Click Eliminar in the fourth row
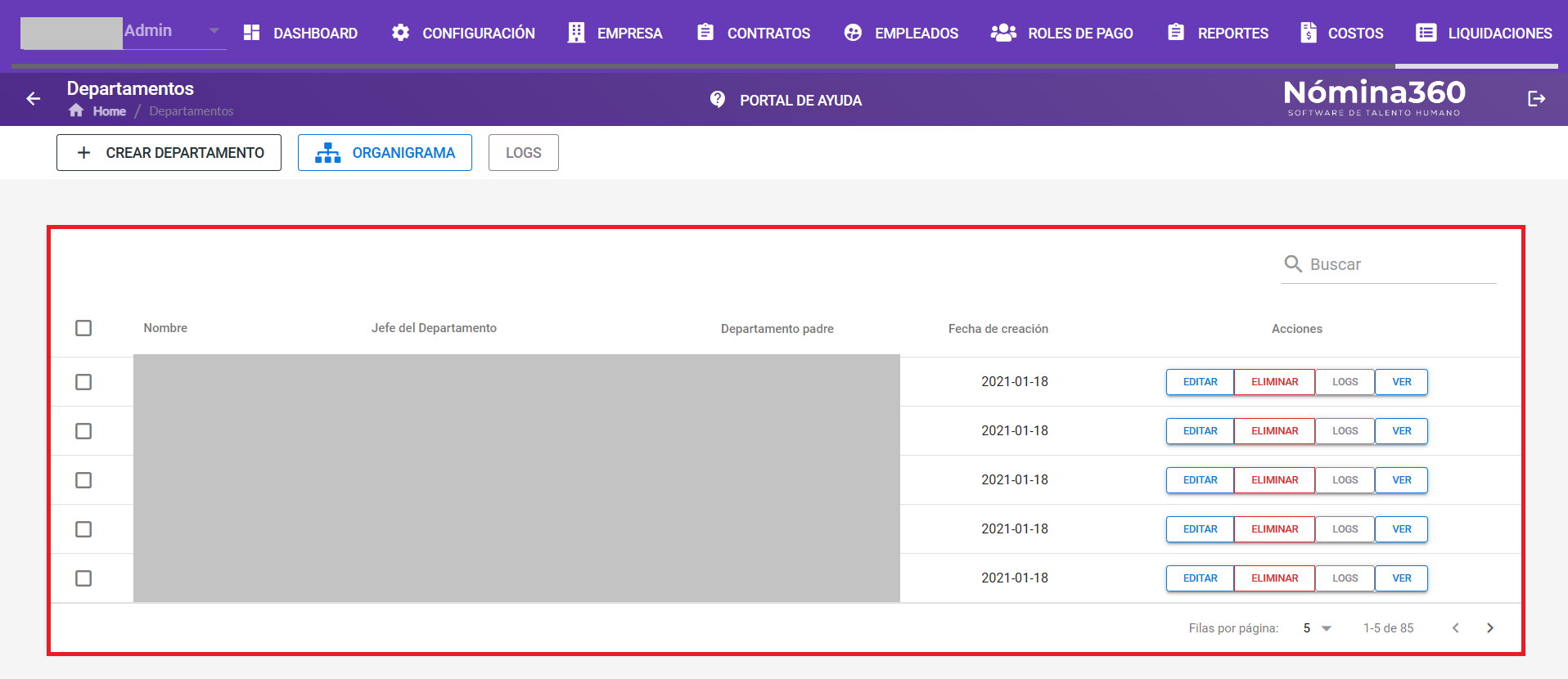 pos(1274,529)
